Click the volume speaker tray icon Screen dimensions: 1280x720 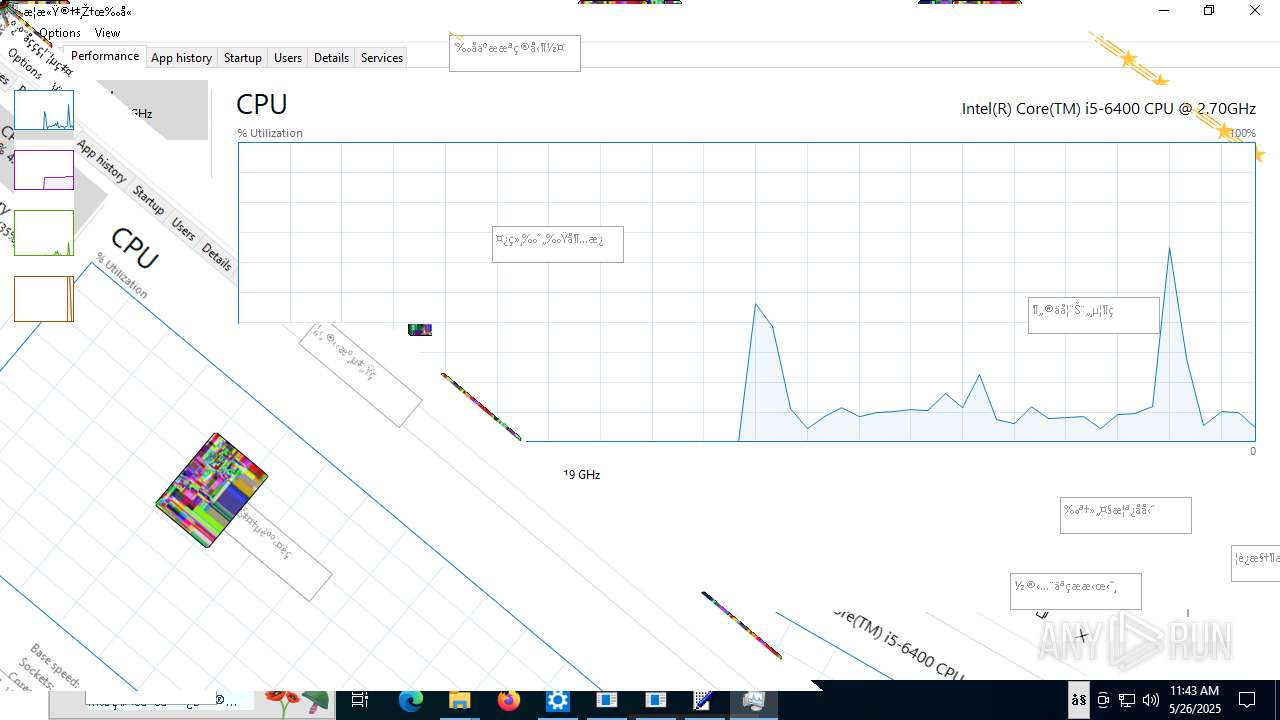pos(1151,700)
